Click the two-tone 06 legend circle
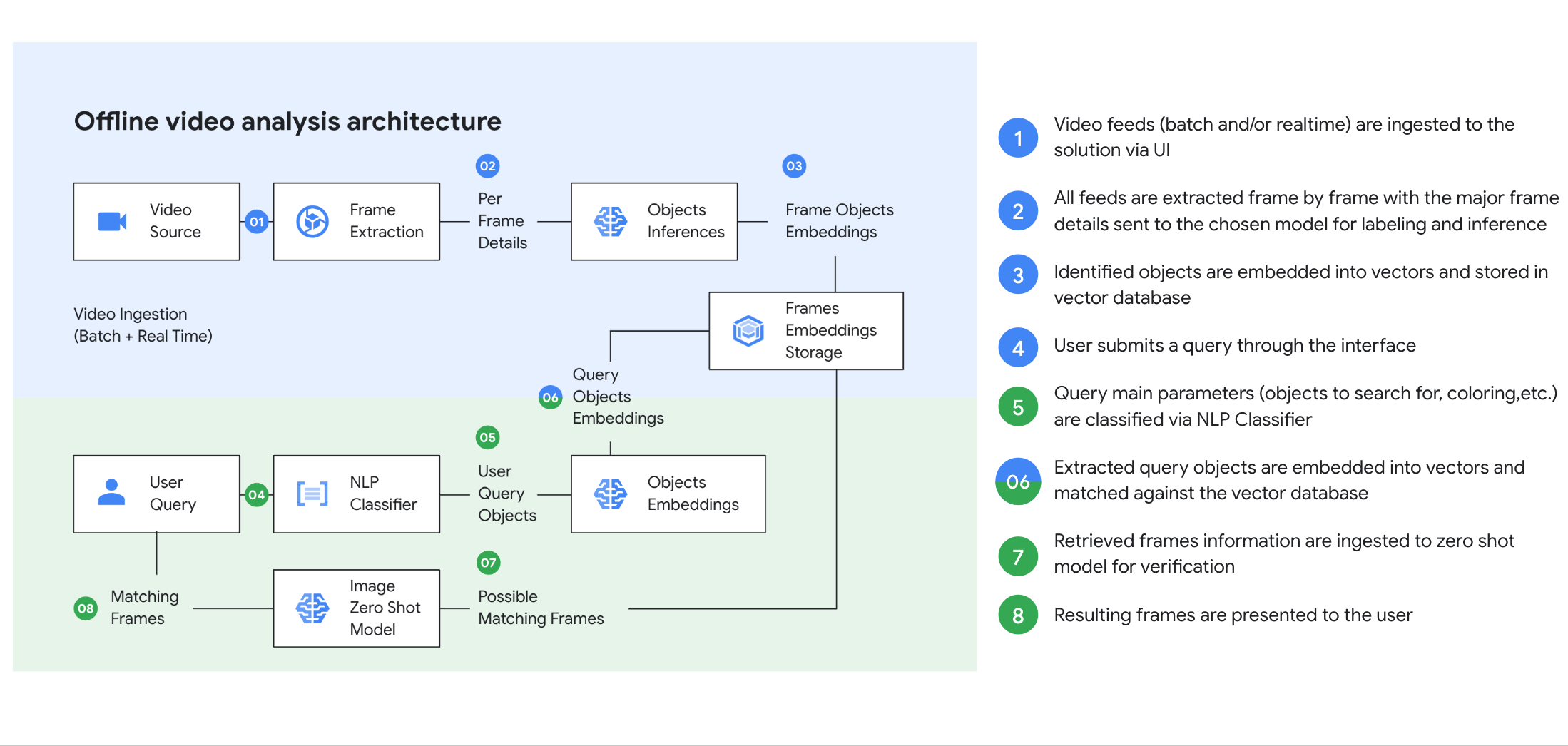Viewport: 1568px width, 746px height. (1018, 481)
